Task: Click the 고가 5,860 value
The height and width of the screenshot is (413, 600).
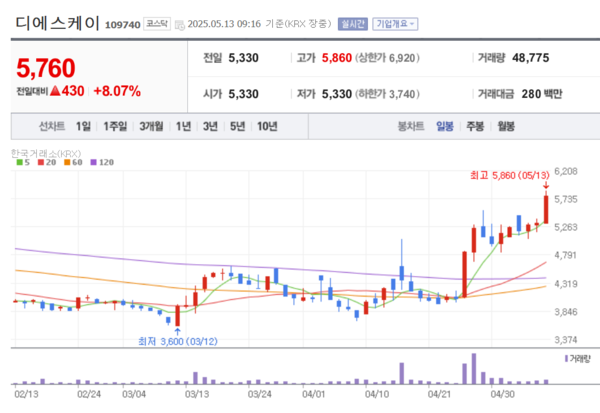Action: coord(337,58)
